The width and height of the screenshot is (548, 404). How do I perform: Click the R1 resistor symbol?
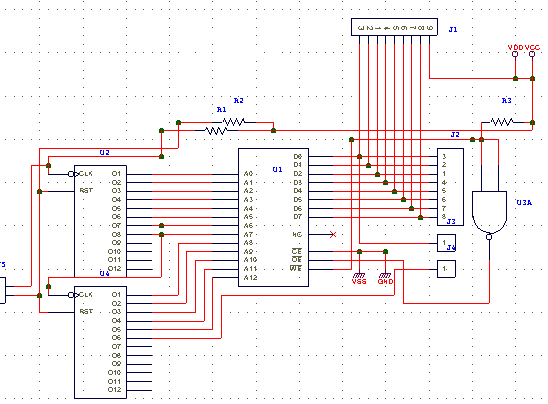click(x=216, y=131)
